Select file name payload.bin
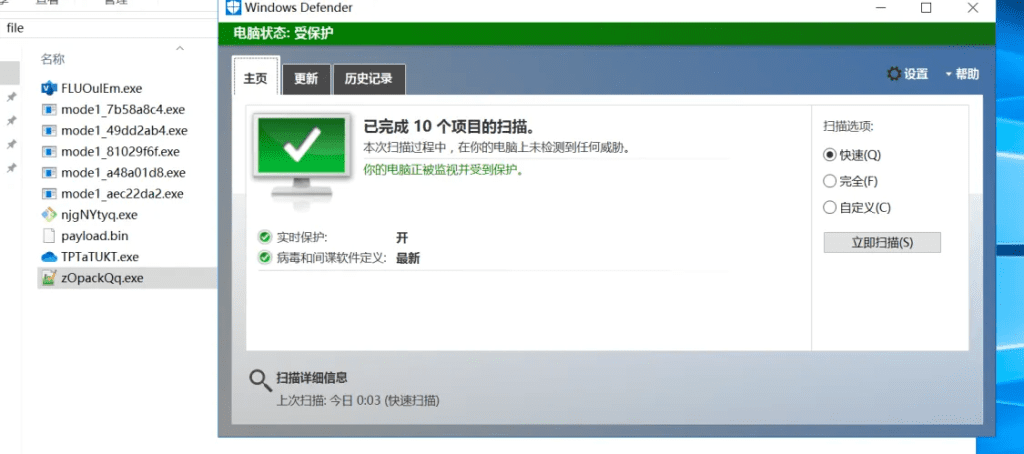1024x454 pixels. 95,236
